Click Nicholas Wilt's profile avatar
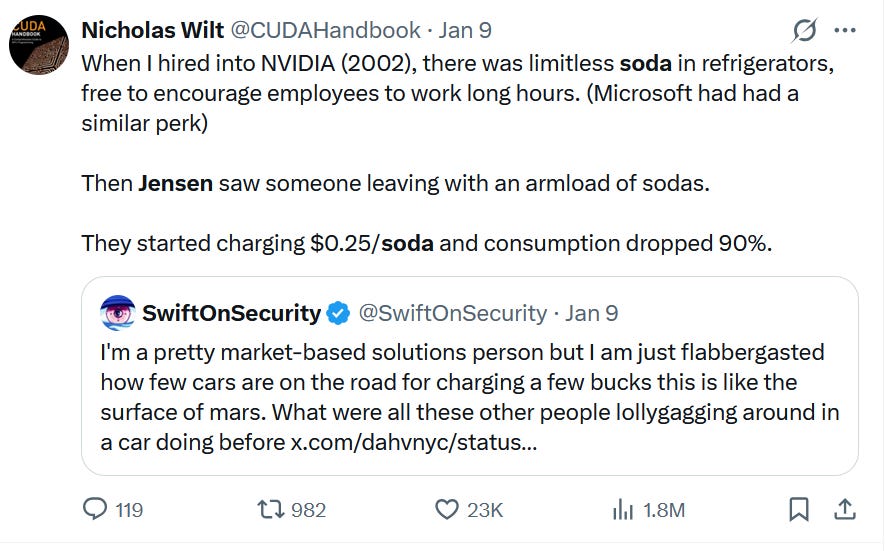885x551 pixels. (x=38, y=45)
